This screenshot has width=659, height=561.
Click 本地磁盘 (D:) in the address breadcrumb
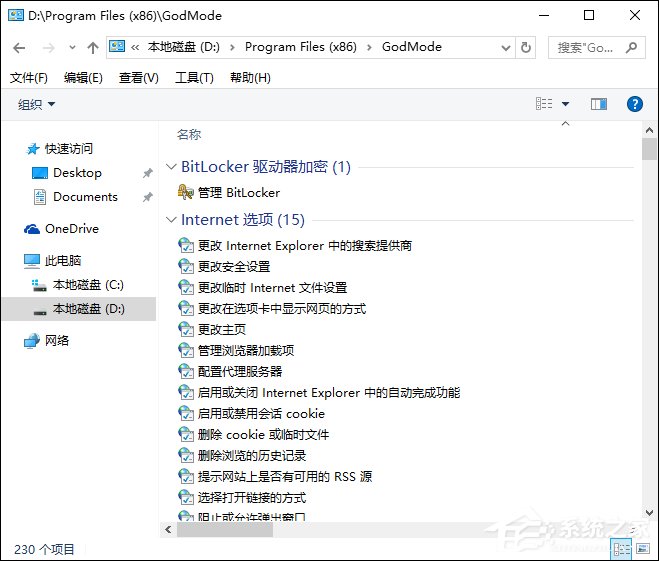coord(184,47)
